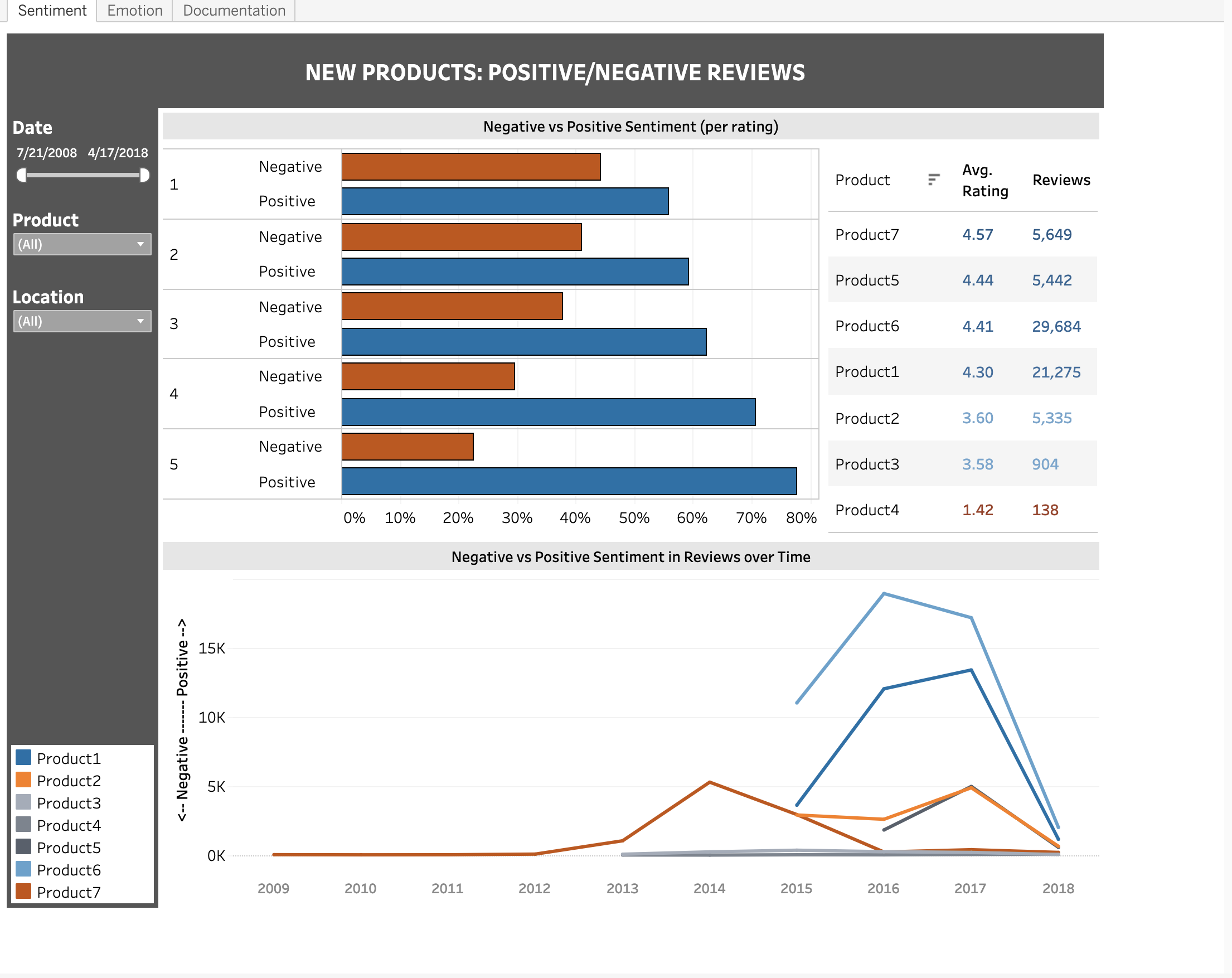
Task: Click Product6 light blue legend swatch
Action: tap(23, 869)
